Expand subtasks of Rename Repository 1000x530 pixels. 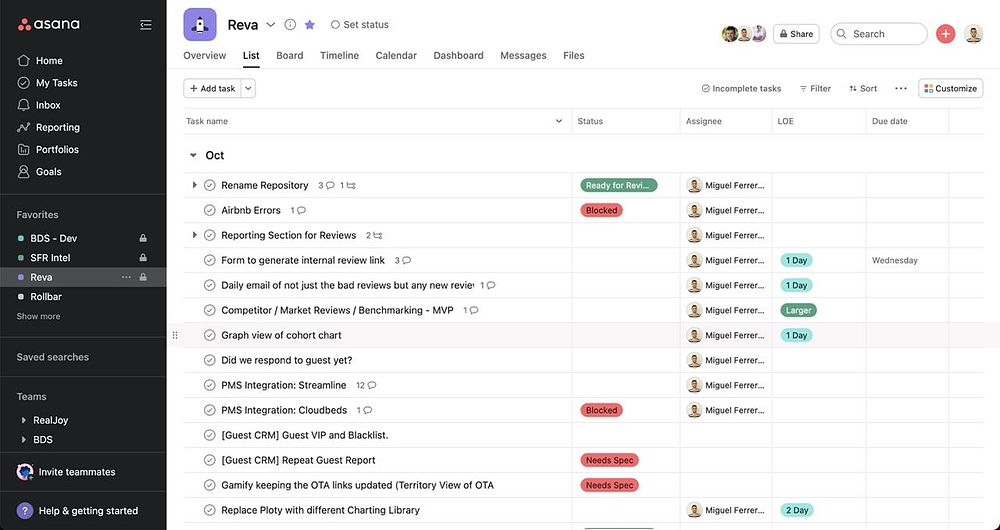click(195, 185)
